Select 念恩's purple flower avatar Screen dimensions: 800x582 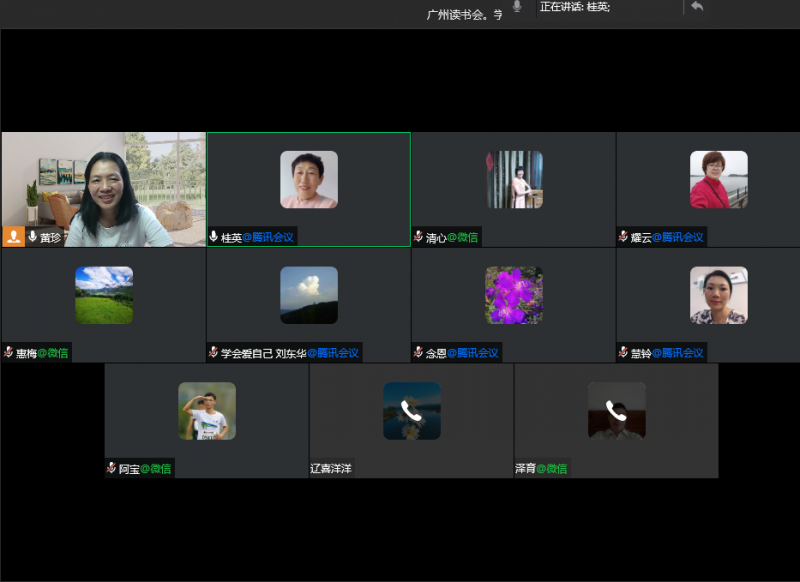pyautogui.click(x=513, y=295)
